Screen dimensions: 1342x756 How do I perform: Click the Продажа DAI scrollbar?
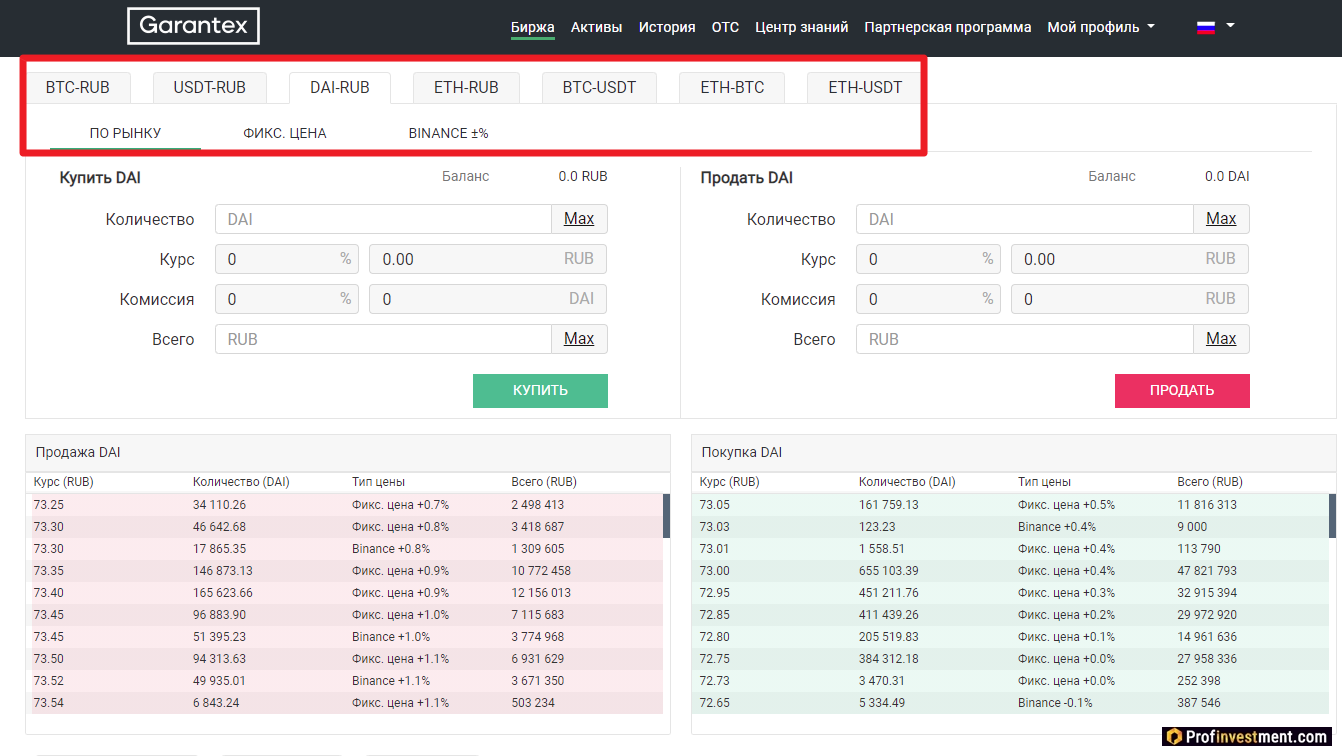667,516
